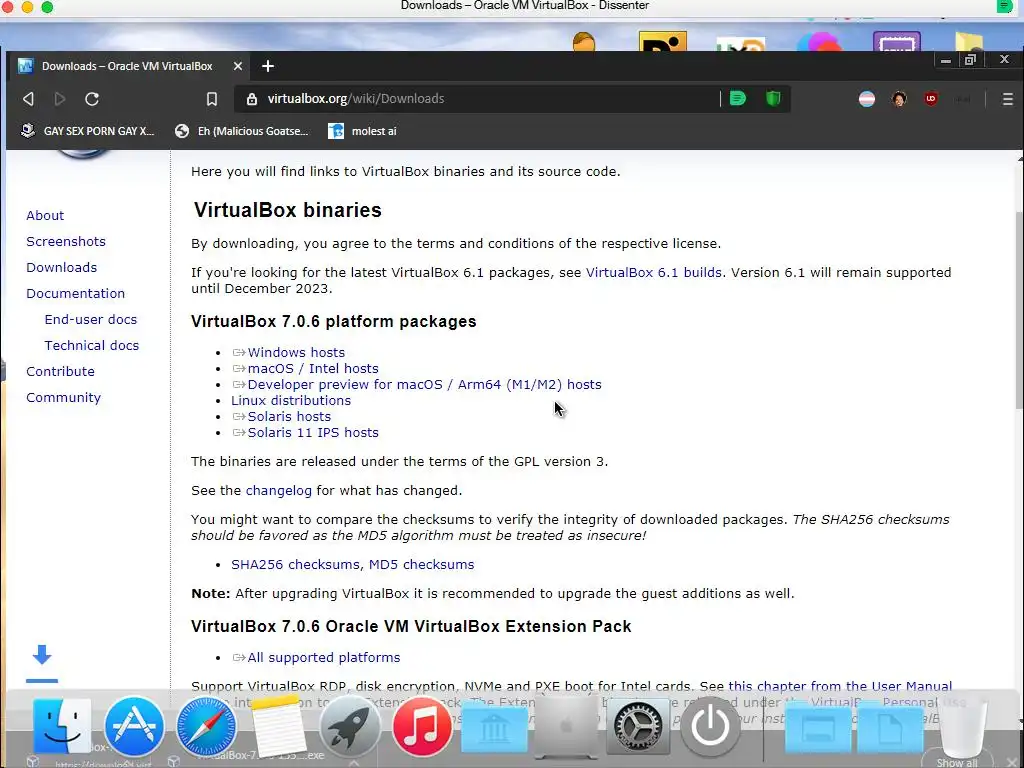The height and width of the screenshot is (768, 1024).
Task: Download the Windows hosts package
Action: click(x=296, y=353)
